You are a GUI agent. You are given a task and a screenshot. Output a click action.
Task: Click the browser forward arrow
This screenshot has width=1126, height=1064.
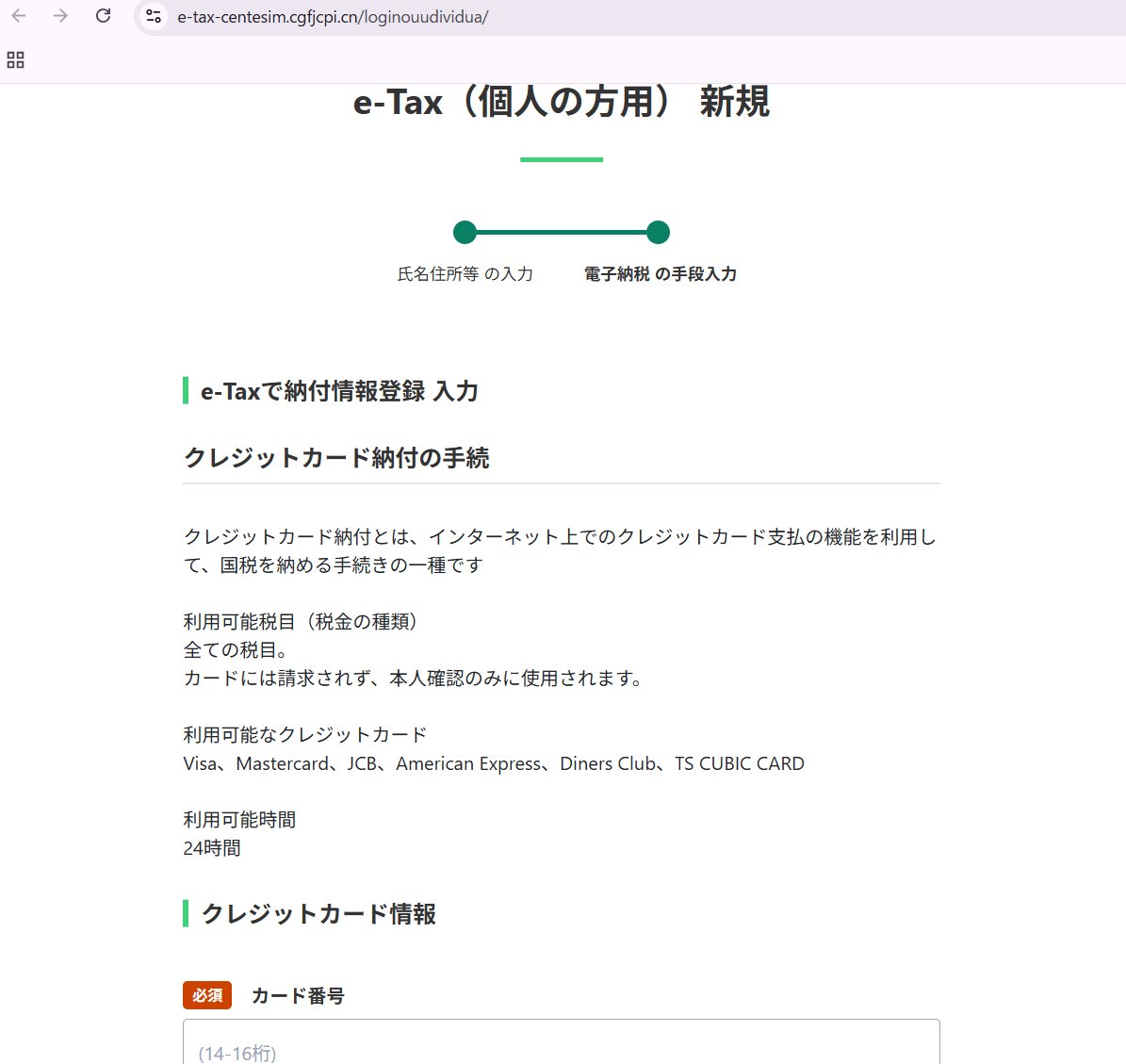click(x=60, y=16)
